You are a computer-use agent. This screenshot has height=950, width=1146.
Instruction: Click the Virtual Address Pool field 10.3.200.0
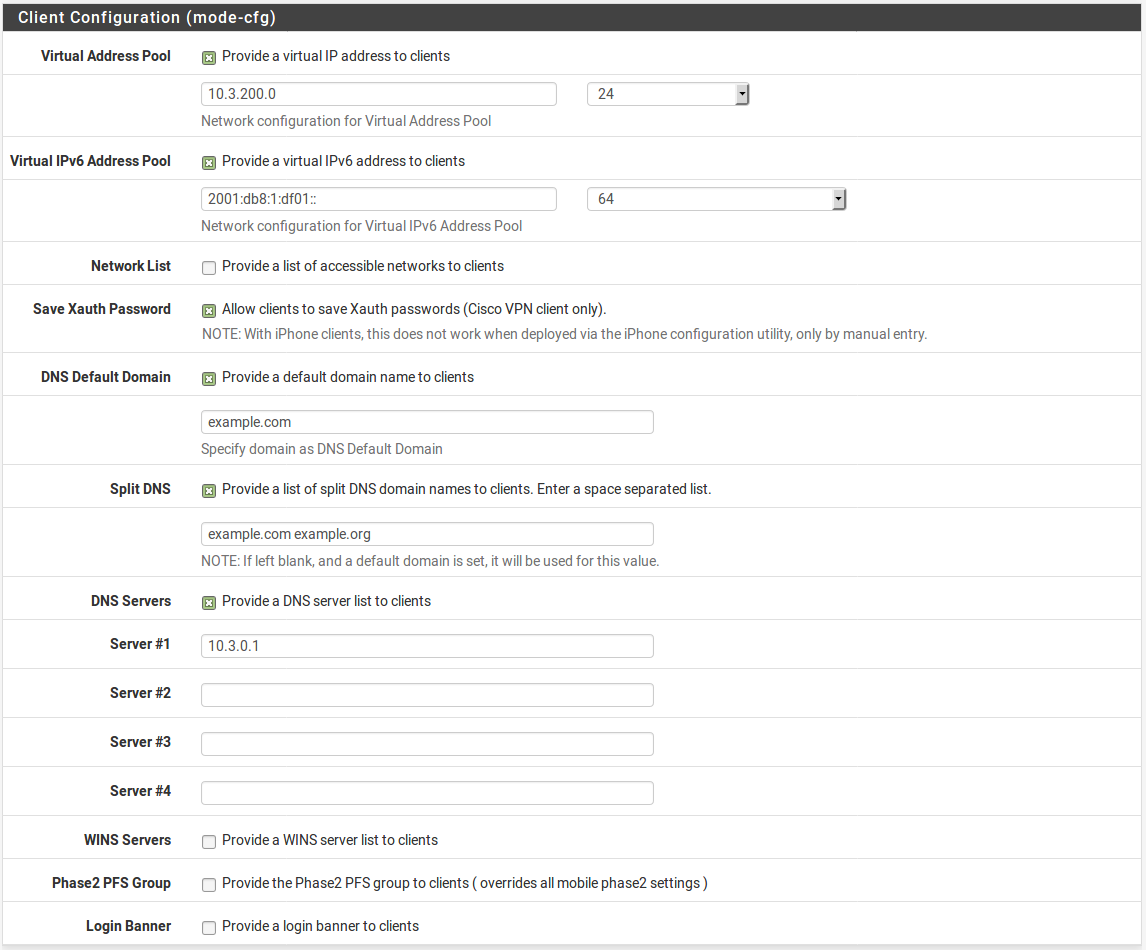tap(378, 94)
